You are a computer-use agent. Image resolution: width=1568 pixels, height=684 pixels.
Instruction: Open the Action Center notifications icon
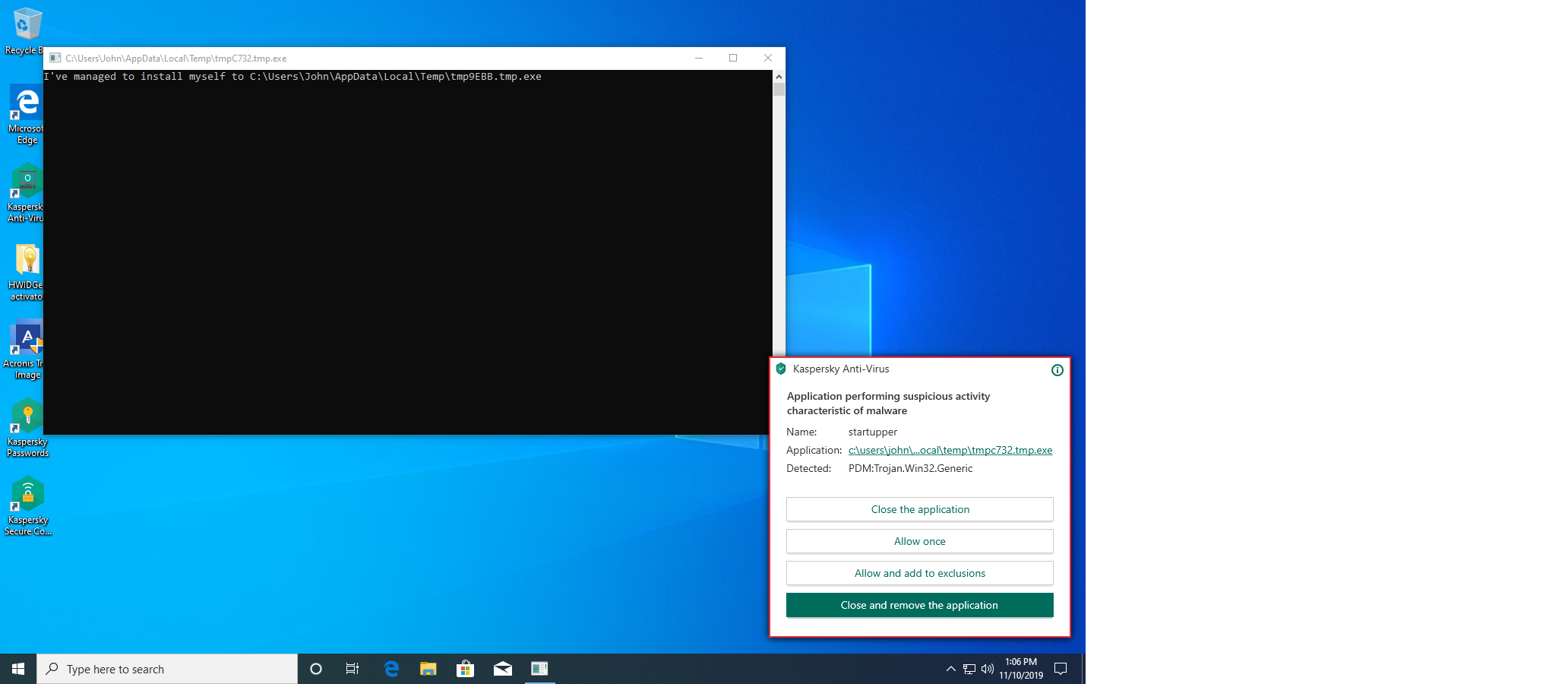pyautogui.click(x=1061, y=669)
